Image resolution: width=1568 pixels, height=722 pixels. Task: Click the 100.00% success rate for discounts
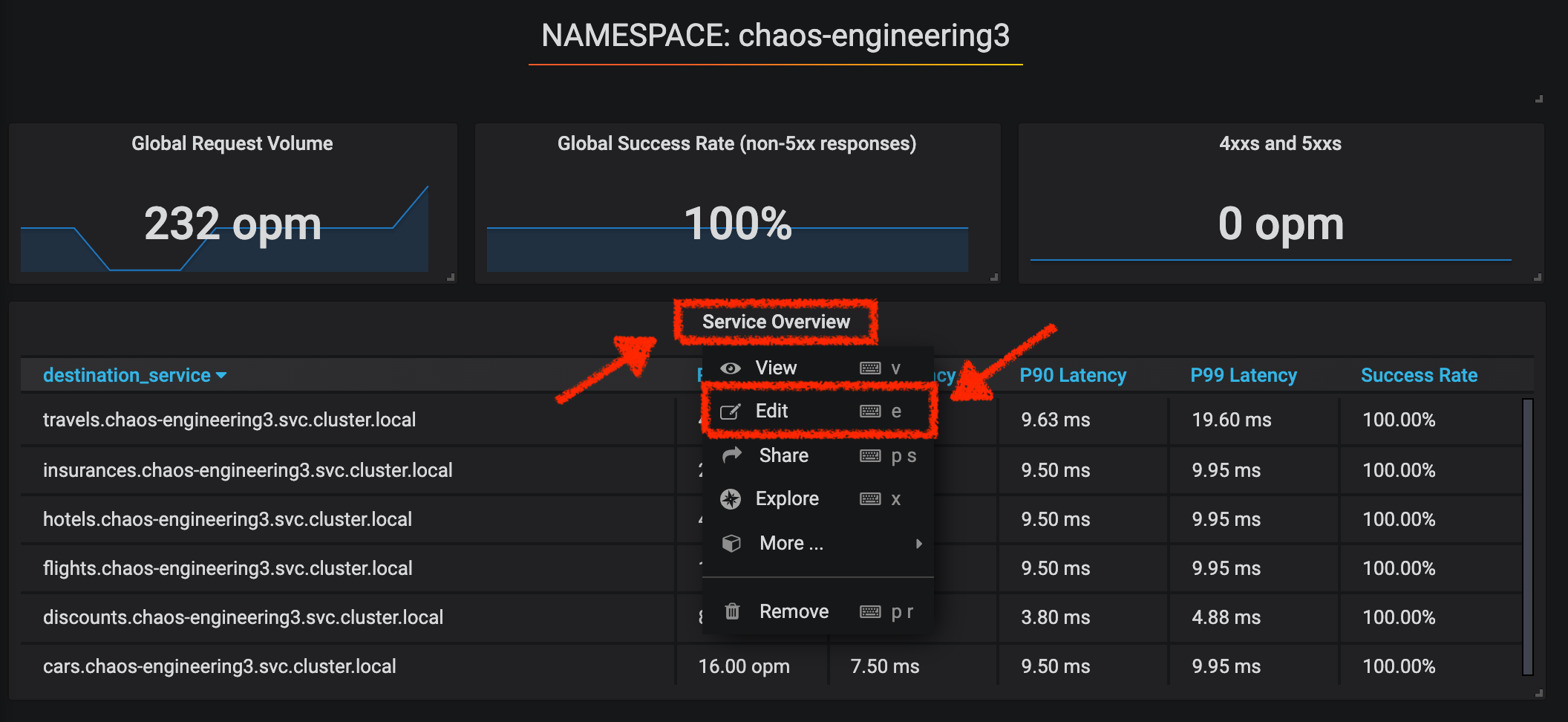1399,617
